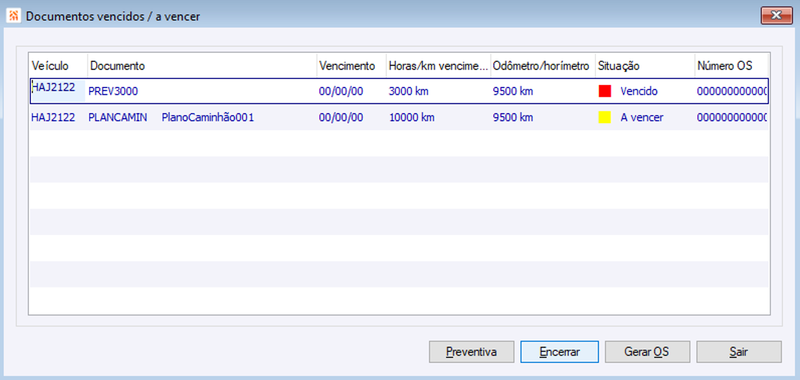Click 00/00/00 date in PREV3000 row

[x=341, y=92]
